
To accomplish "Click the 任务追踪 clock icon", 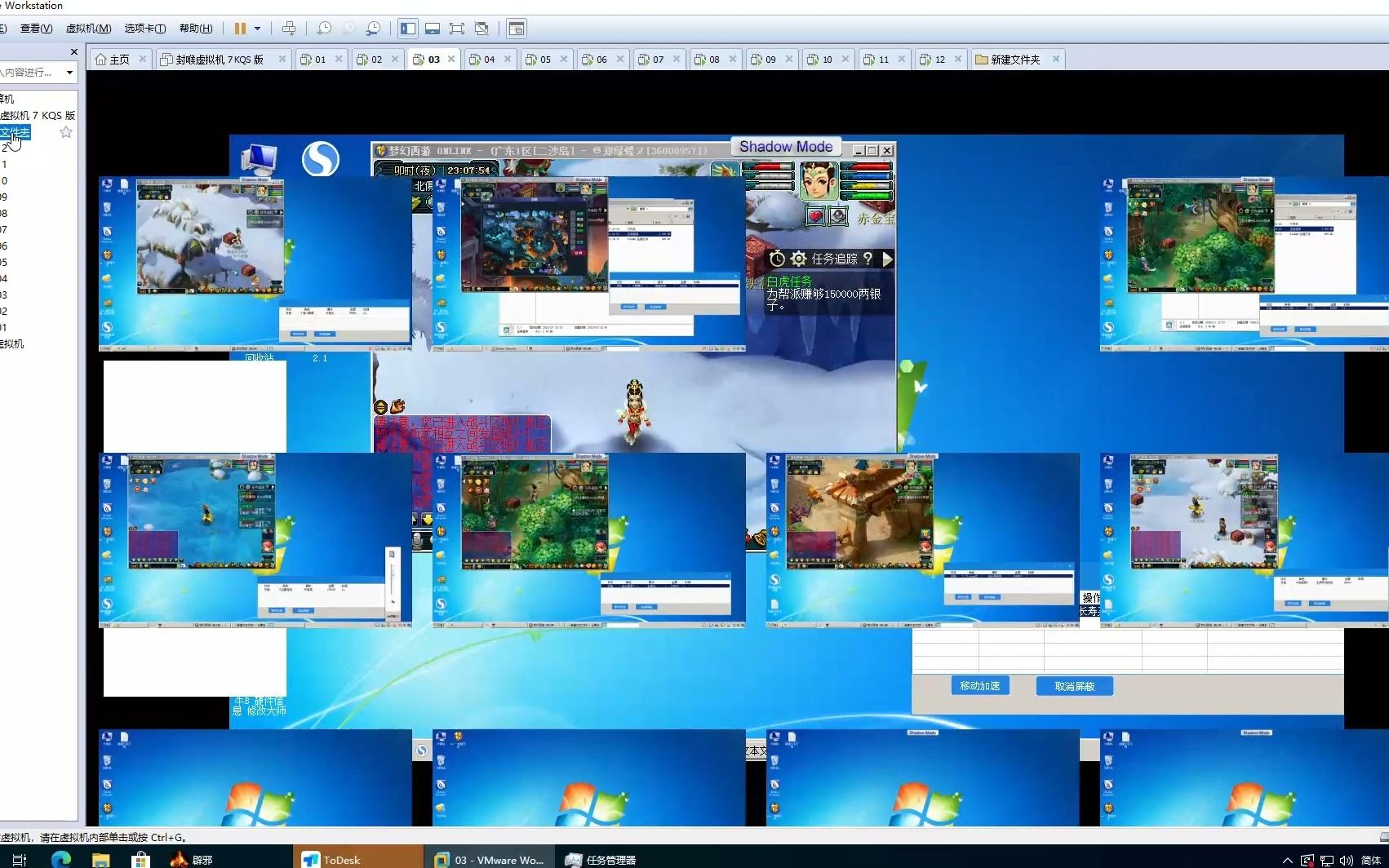I will point(777,259).
